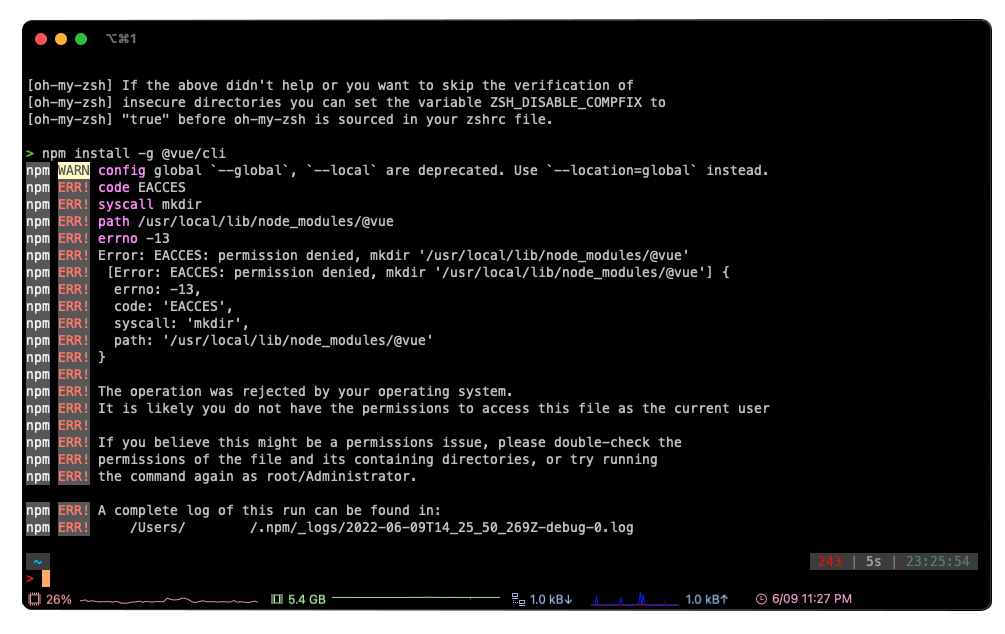Click the green zoom window button

click(x=81, y=39)
